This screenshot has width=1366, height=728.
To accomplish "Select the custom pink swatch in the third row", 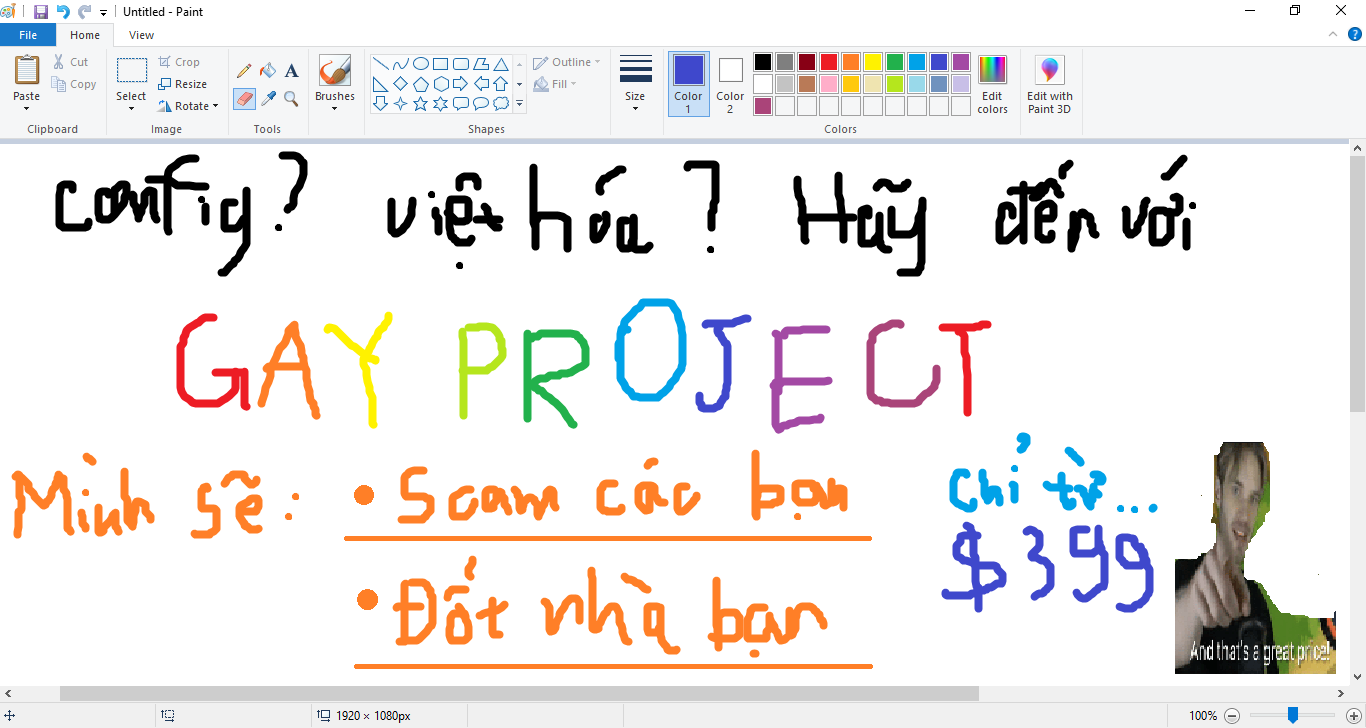I will pos(763,106).
